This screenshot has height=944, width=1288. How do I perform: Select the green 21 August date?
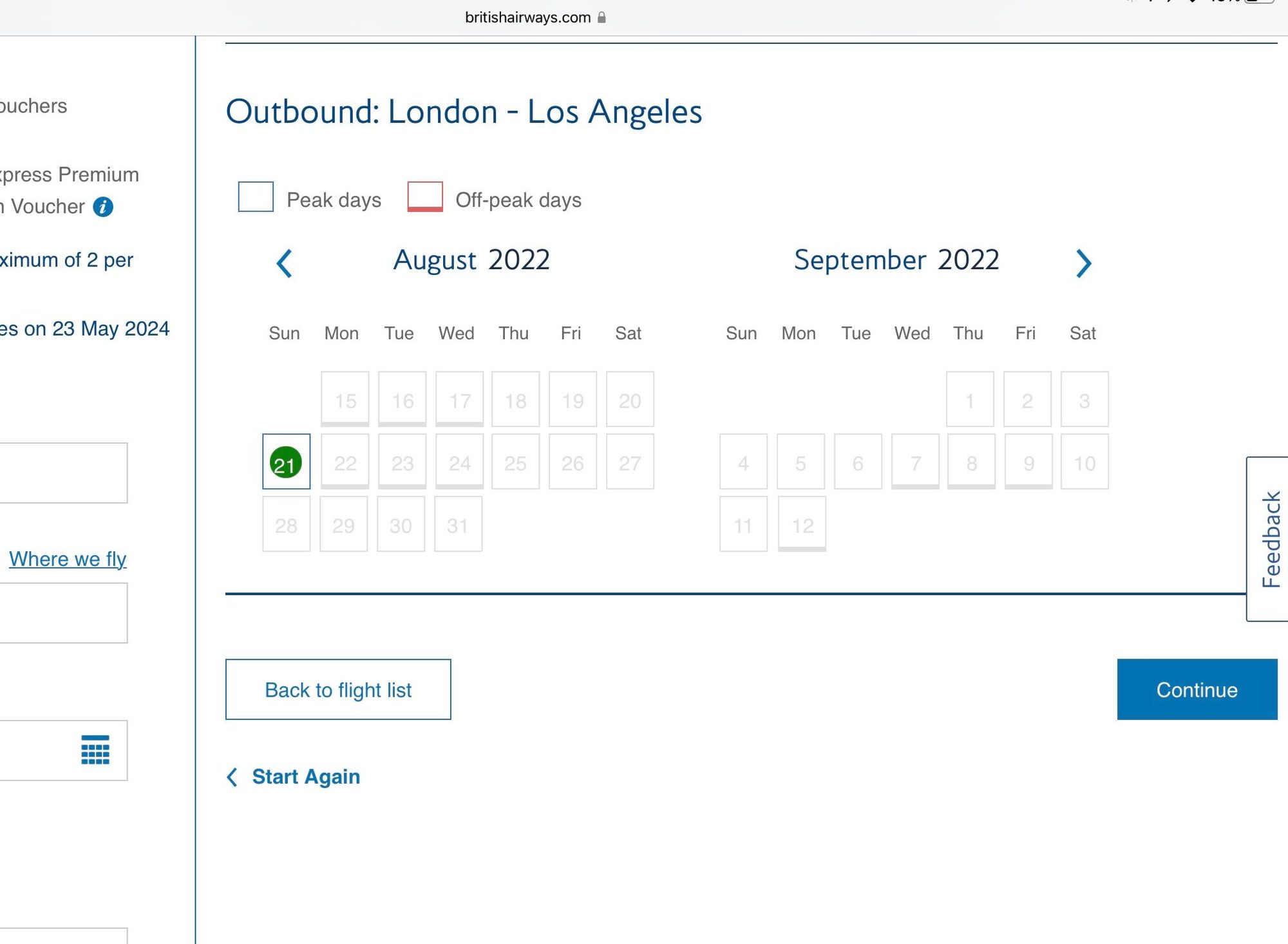click(286, 462)
